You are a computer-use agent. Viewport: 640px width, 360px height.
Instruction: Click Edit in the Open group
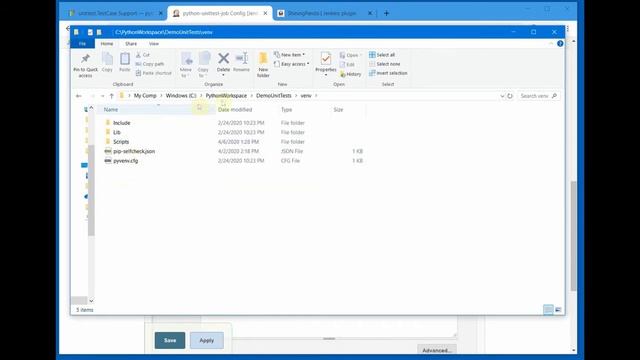pos(347,64)
